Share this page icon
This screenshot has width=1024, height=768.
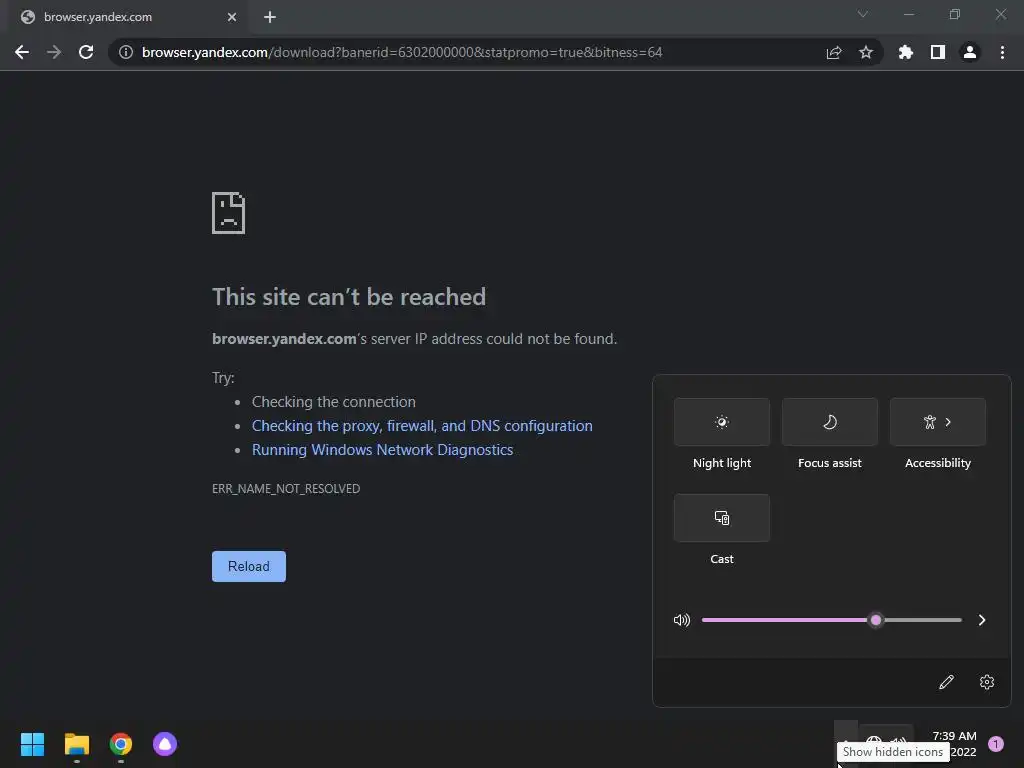pyautogui.click(x=834, y=52)
